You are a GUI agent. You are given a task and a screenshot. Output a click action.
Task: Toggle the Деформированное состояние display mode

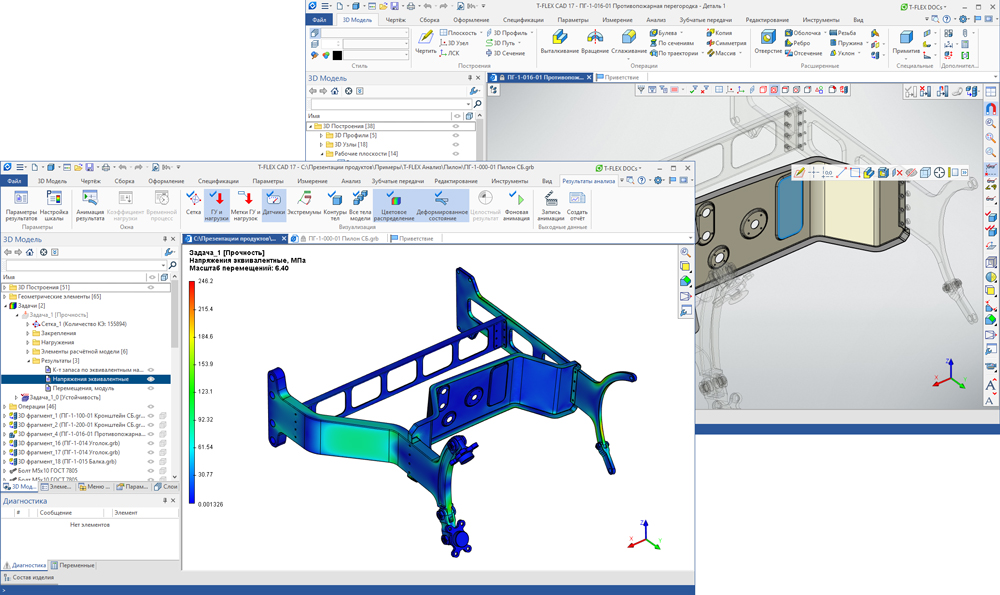pyautogui.click(x=442, y=203)
